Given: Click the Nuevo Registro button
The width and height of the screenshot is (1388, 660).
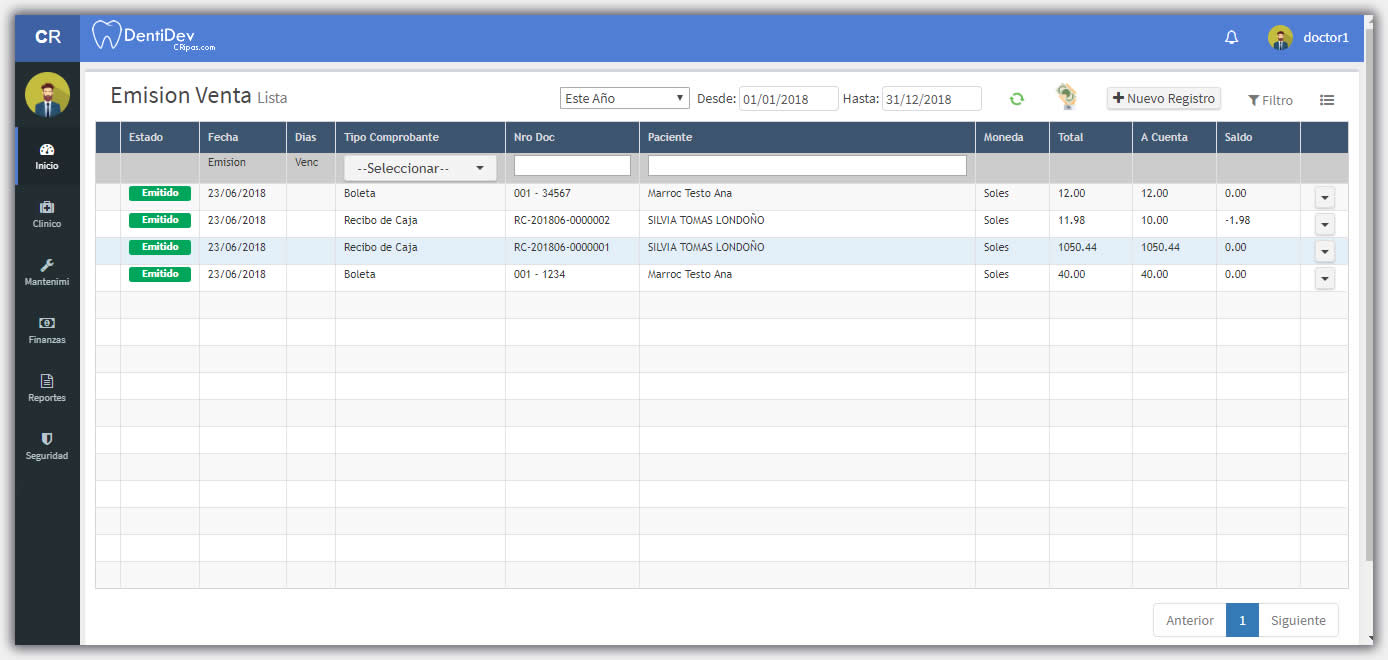Looking at the screenshot, I should (1163, 99).
